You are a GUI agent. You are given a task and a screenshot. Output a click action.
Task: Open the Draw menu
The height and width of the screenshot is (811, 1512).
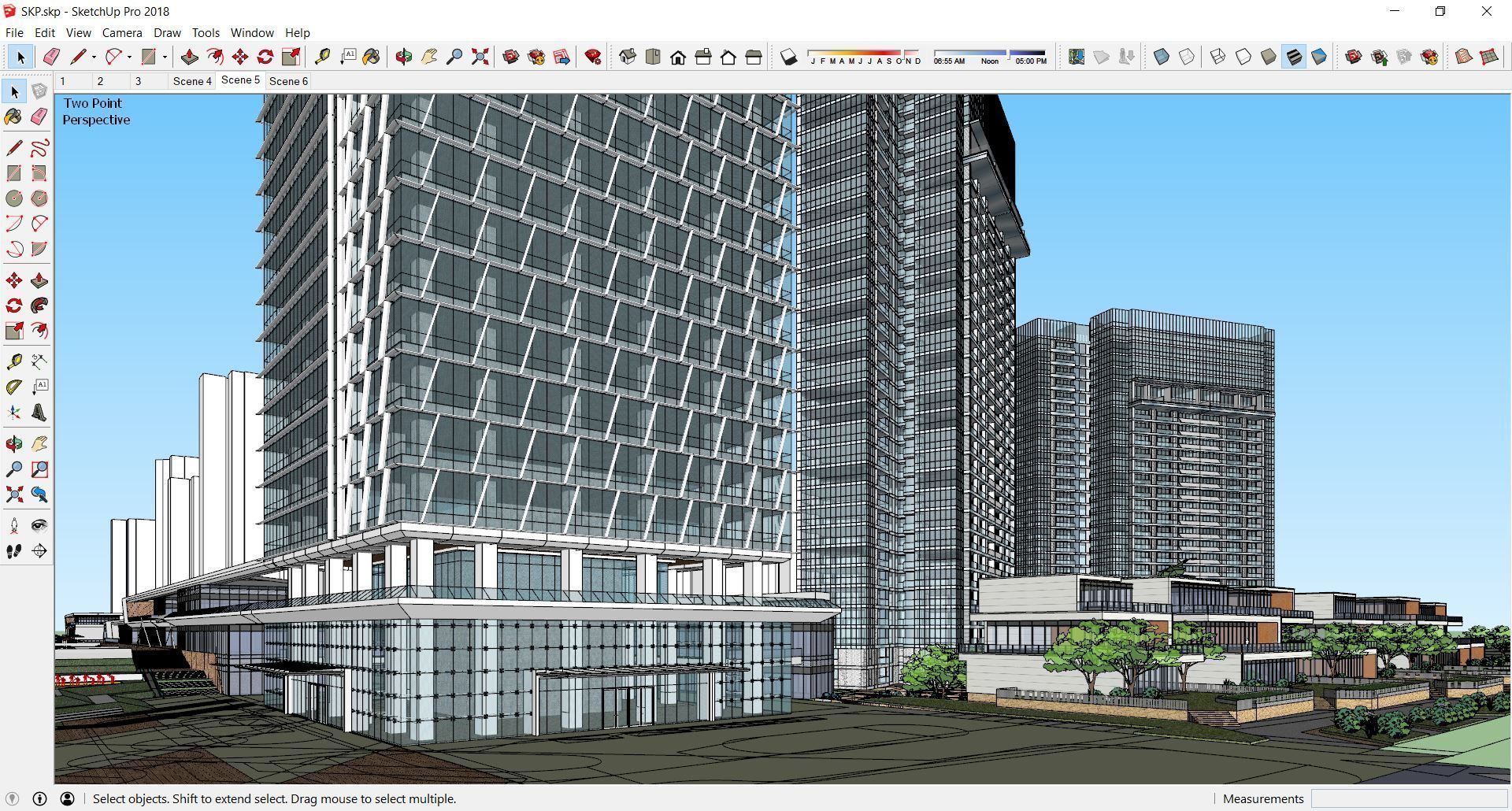167,32
